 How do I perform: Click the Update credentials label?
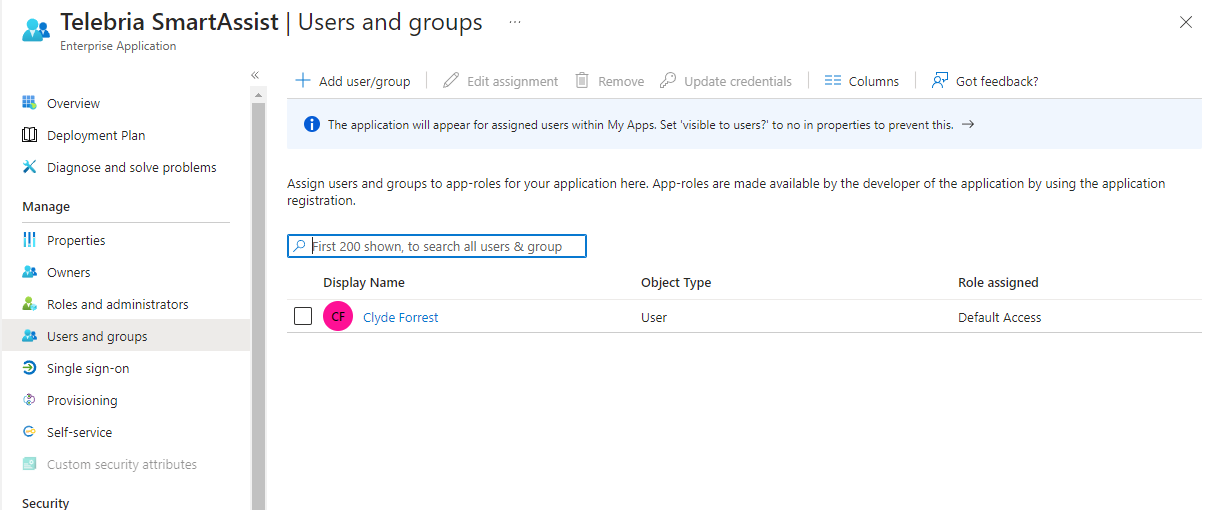[x=738, y=81]
